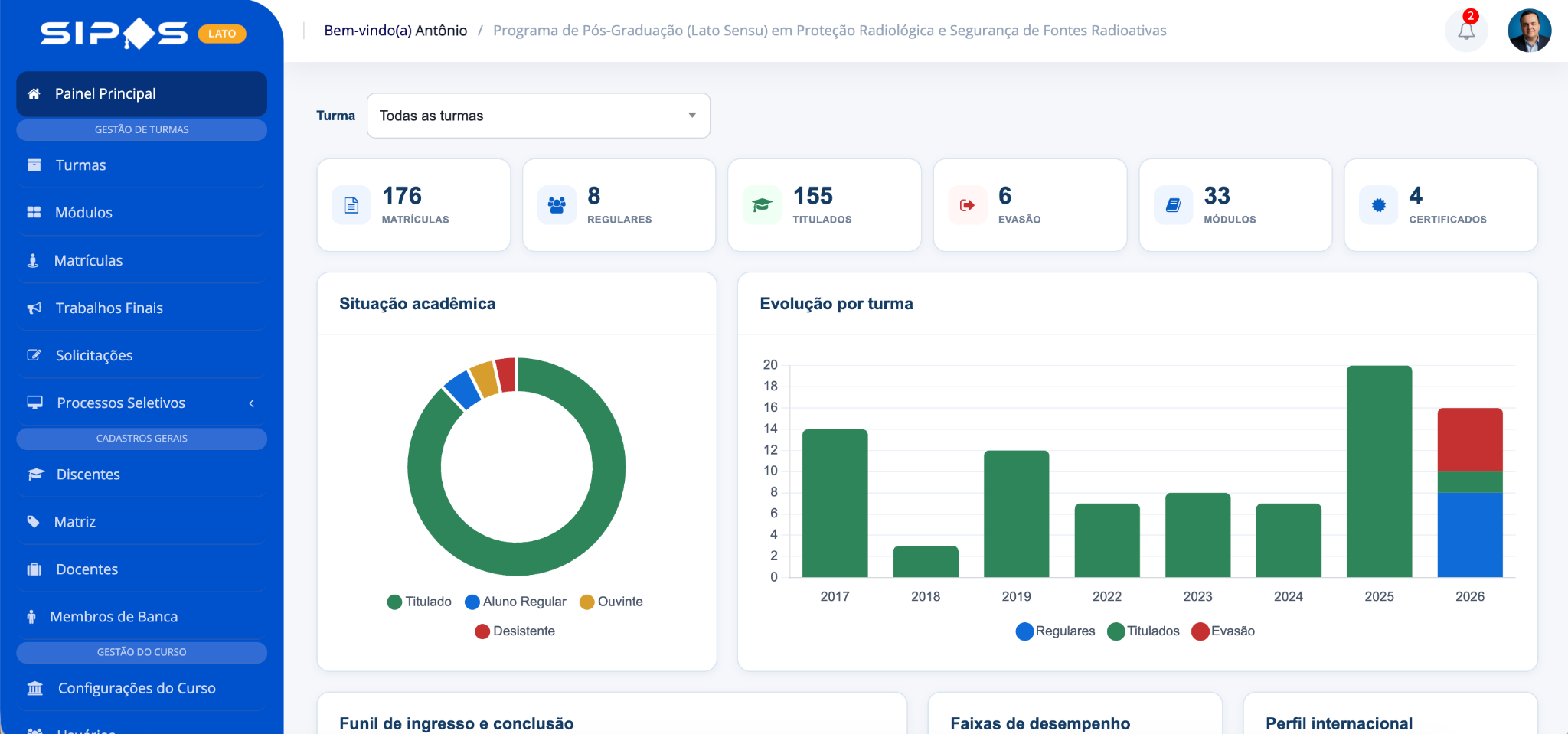Click the LATO badge
The image size is (1568, 734).
[x=222, y=34]
